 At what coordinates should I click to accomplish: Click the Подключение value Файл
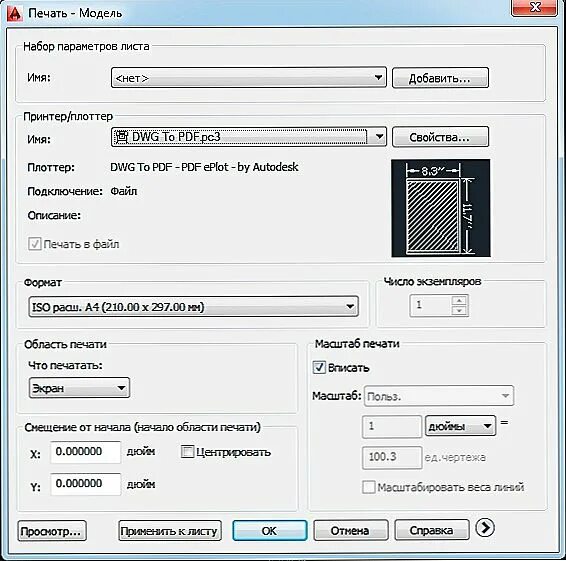tap(123, 191)
